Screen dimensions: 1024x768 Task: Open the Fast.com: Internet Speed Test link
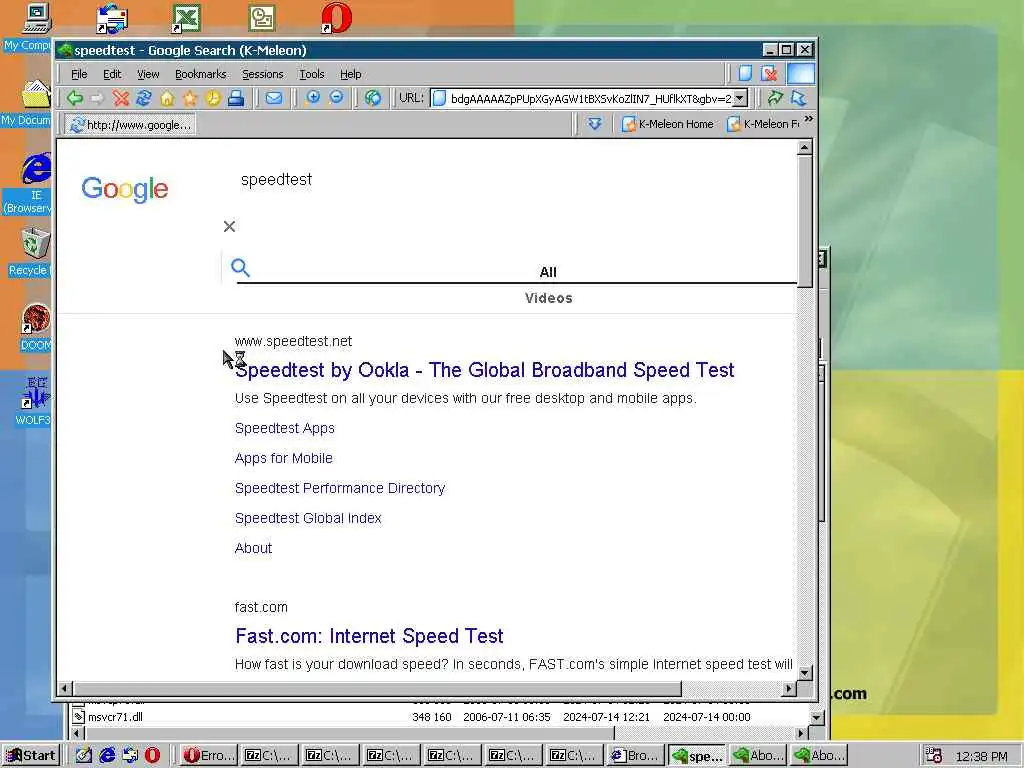(369, 636)
